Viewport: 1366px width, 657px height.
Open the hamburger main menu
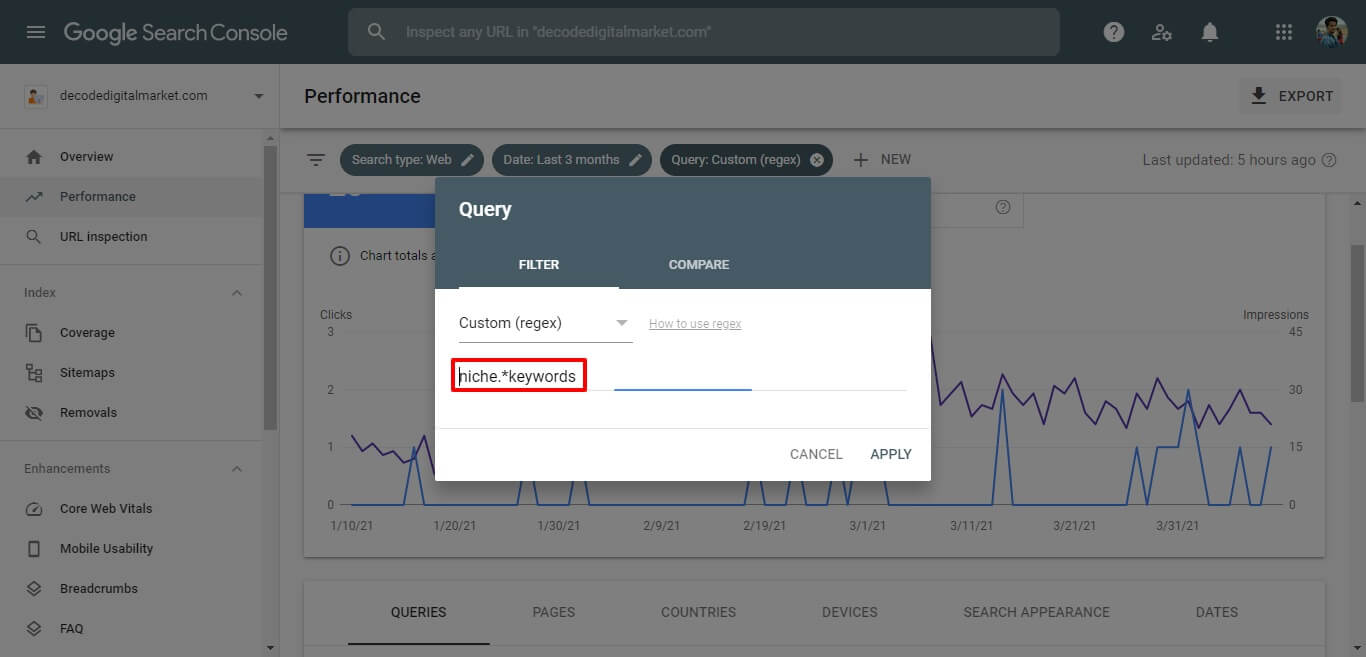pos(36,32)
